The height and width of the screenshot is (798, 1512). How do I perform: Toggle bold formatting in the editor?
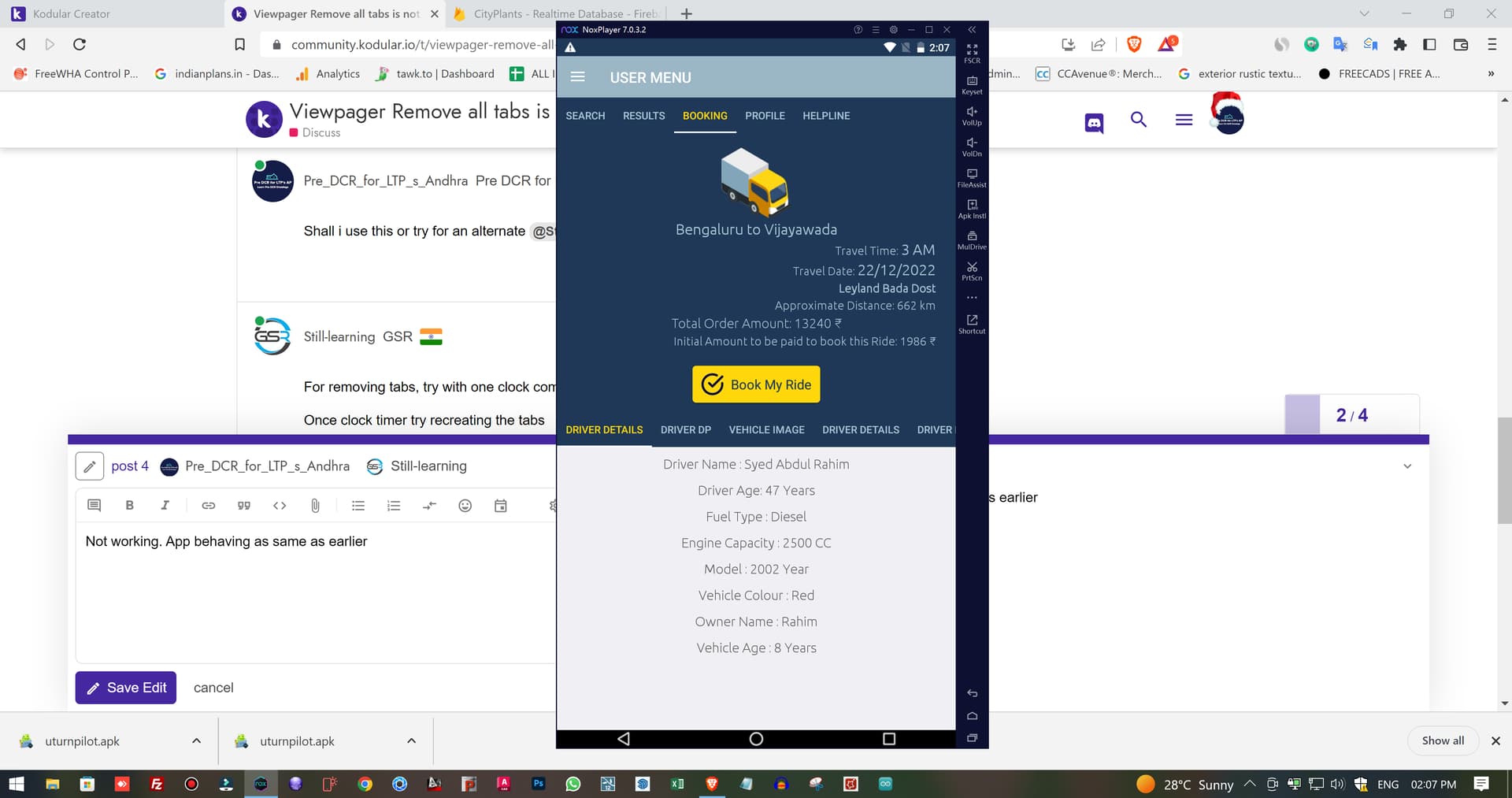[x=129, y=505]
